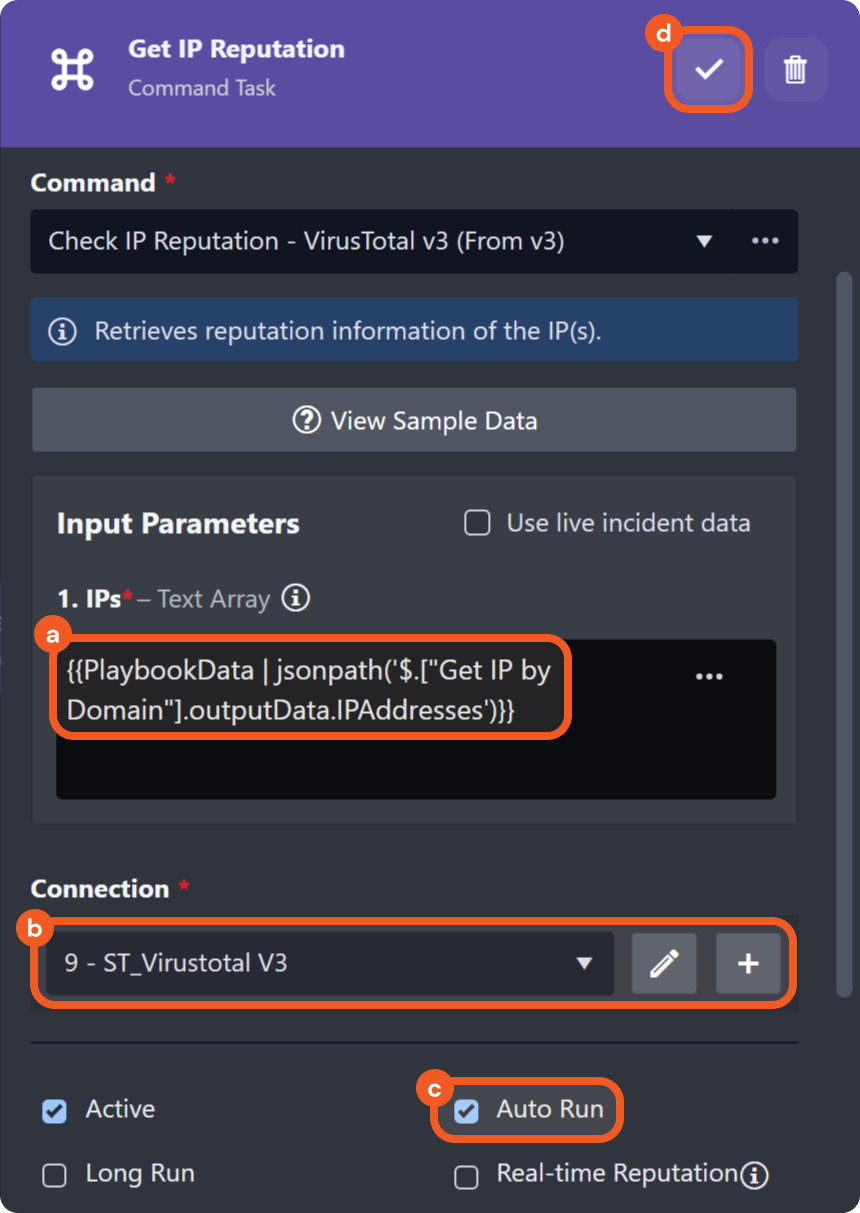Open ellipsis menu in IPs input box
Screen dimensions: 860x1213
click(709, 677)
